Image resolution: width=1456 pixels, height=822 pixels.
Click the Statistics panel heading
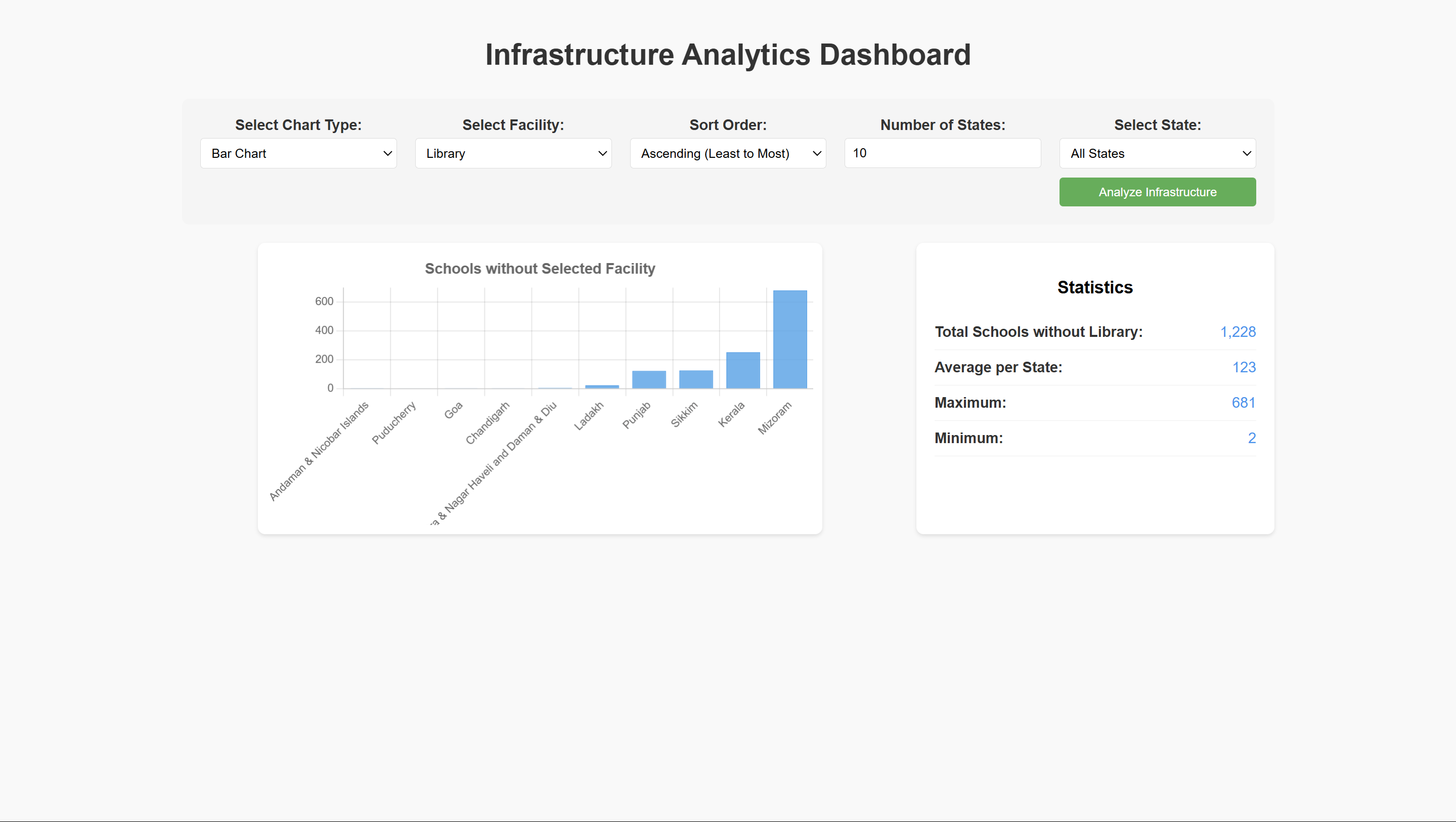pos(1095,287)
